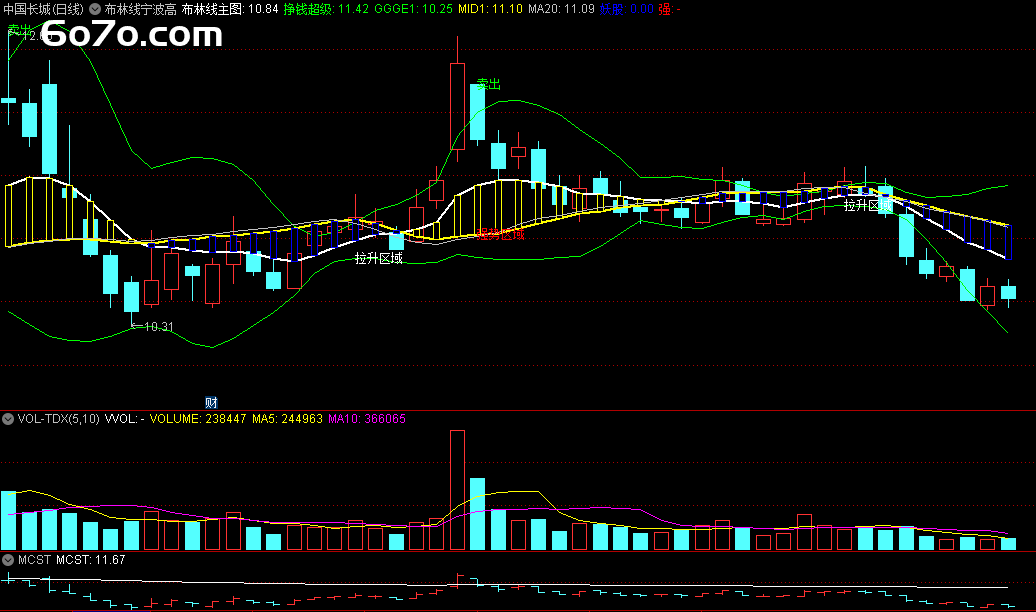Click the MA10: 366065 volume value
The image size is (1036, 612).
367,419
